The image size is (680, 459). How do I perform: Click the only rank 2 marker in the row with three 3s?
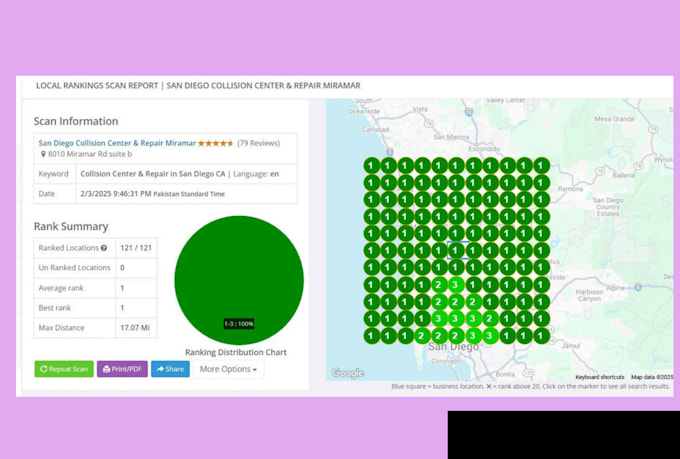click(490, 319)
